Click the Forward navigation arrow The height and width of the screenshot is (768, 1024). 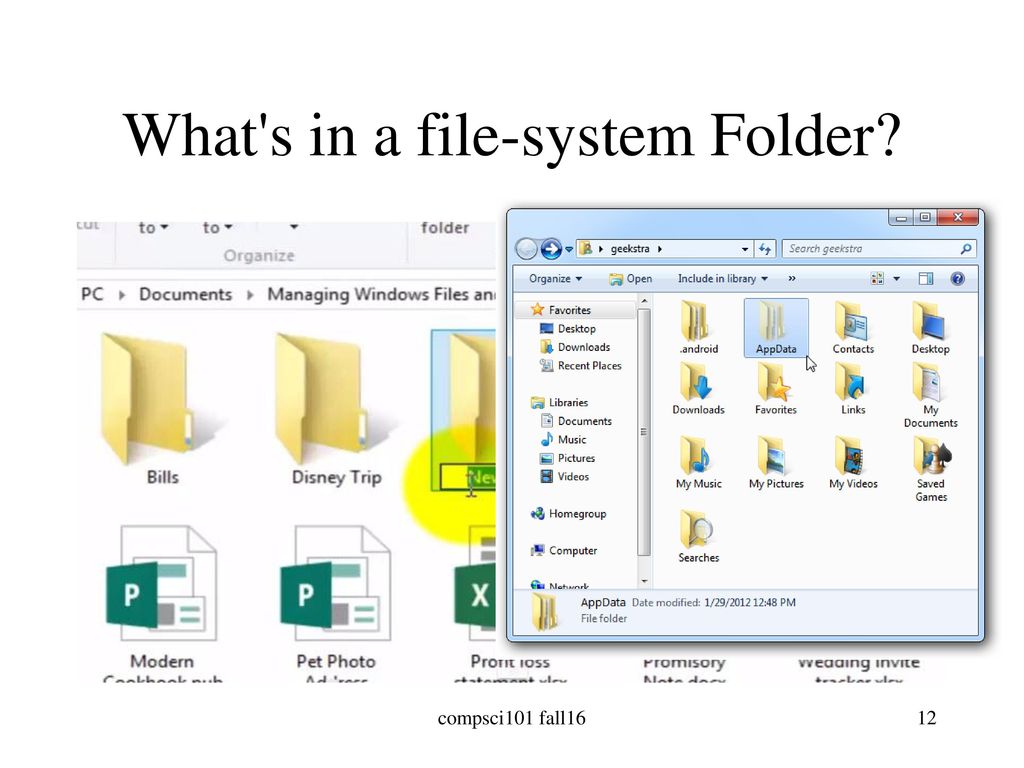551,249
